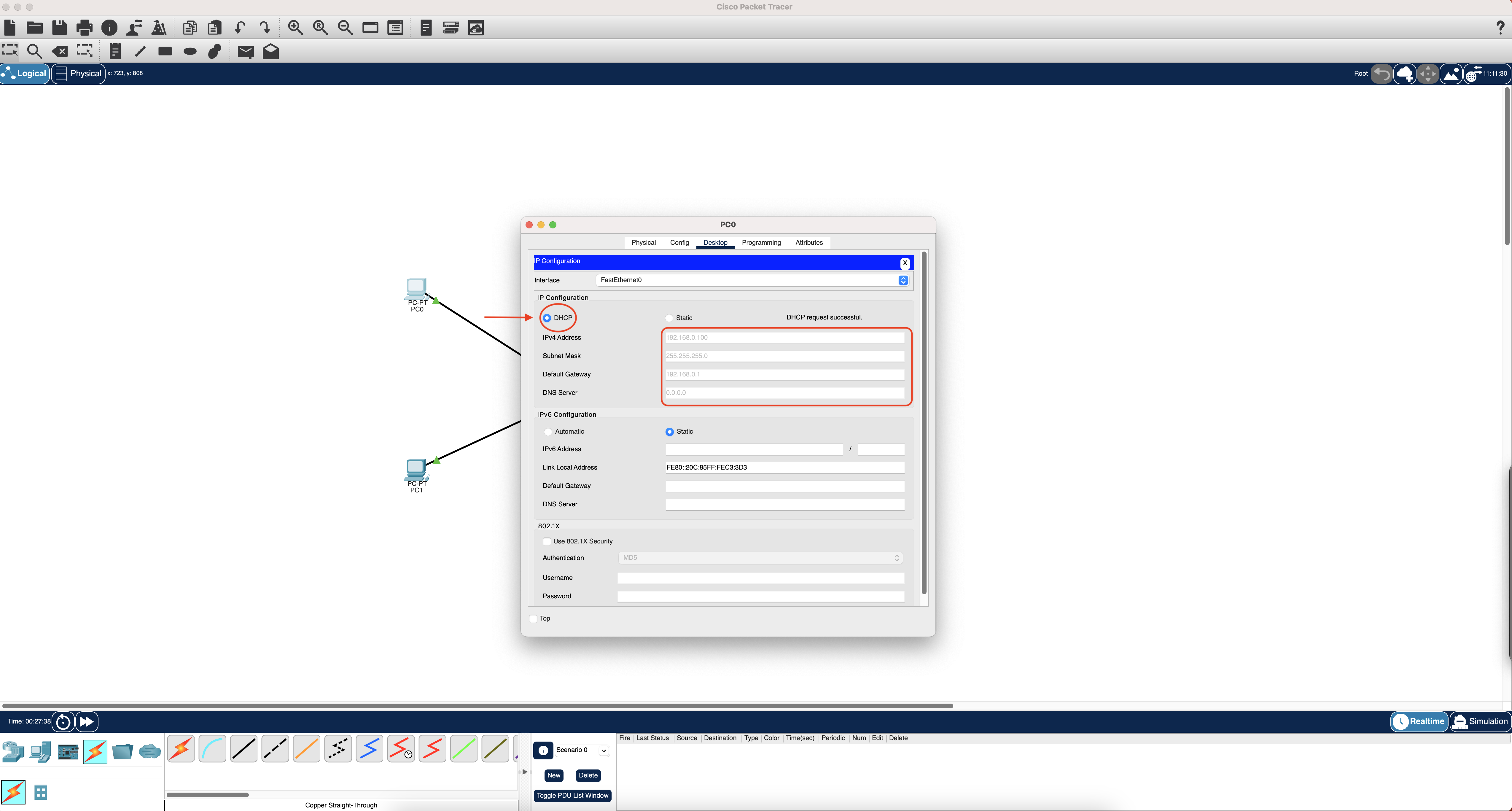Switch to Logical workspace view
This screenshot has width=1512, height=811.
tap(25, 73)
